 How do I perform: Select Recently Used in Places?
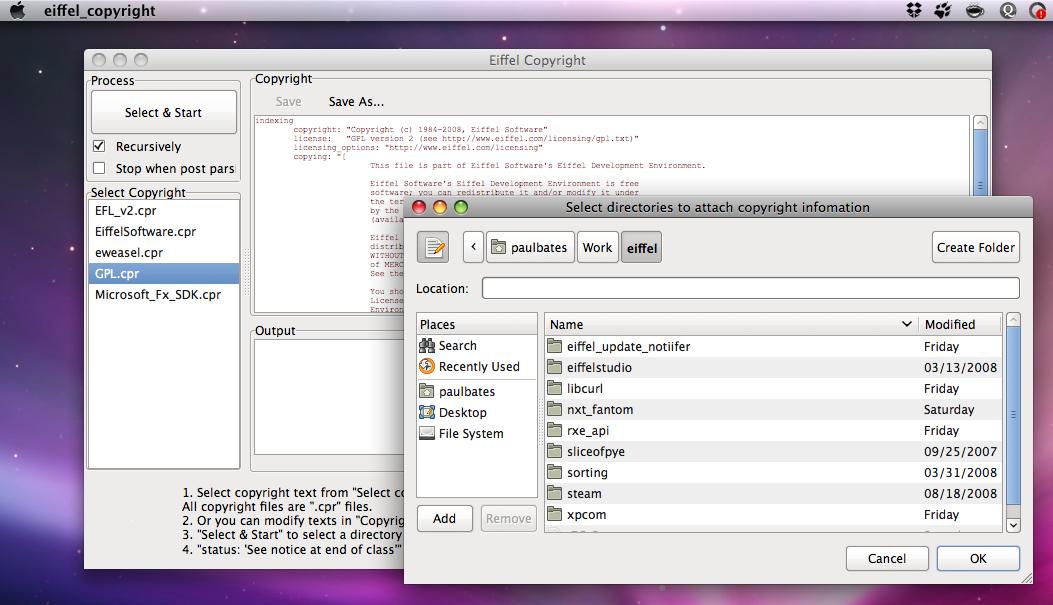(x=478, y=367)
